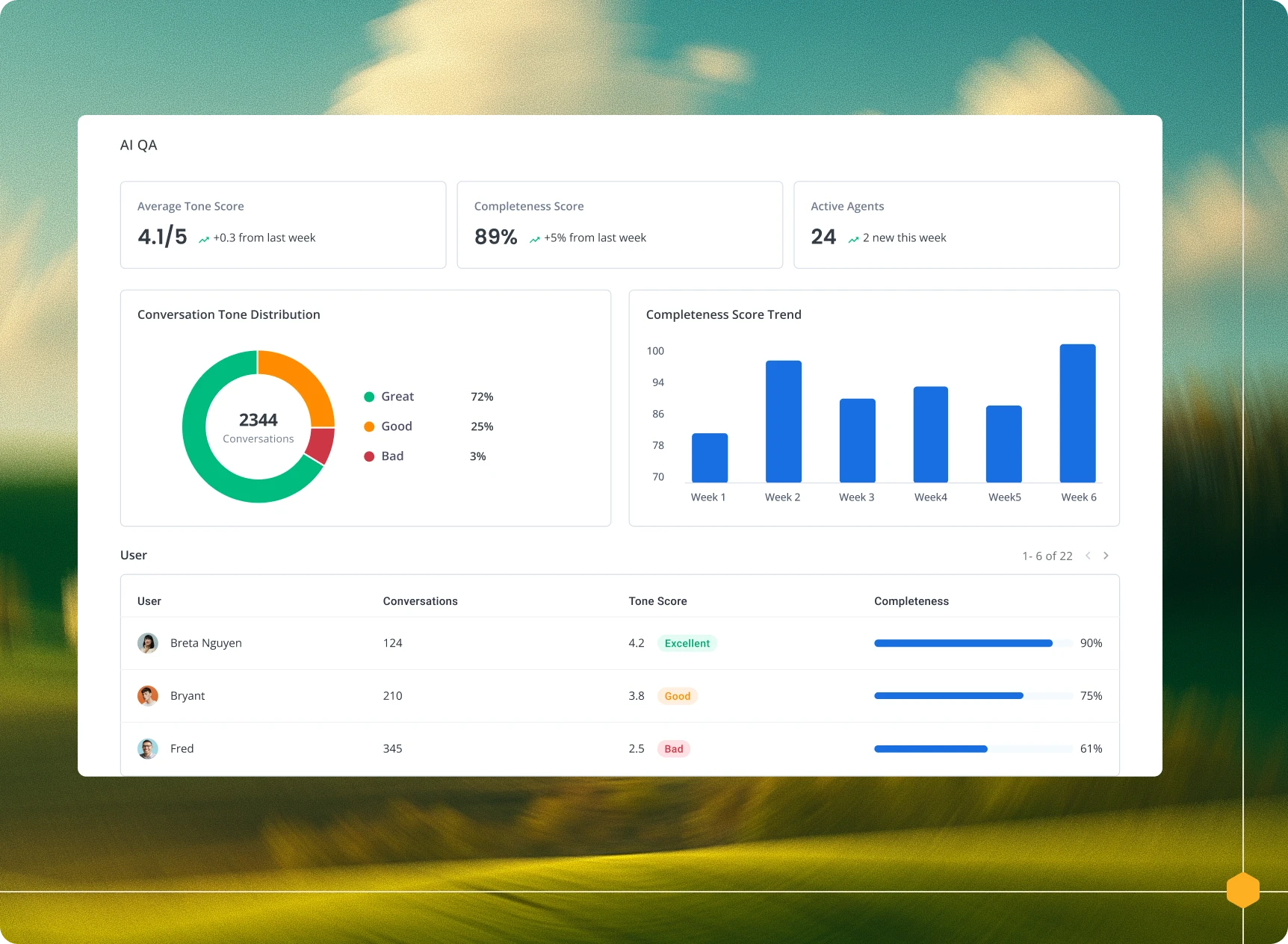Screen dimensions: 1288x944
Task: Select the orange Good legend dot
Action: pyautogui.click(x=369, y=426)
